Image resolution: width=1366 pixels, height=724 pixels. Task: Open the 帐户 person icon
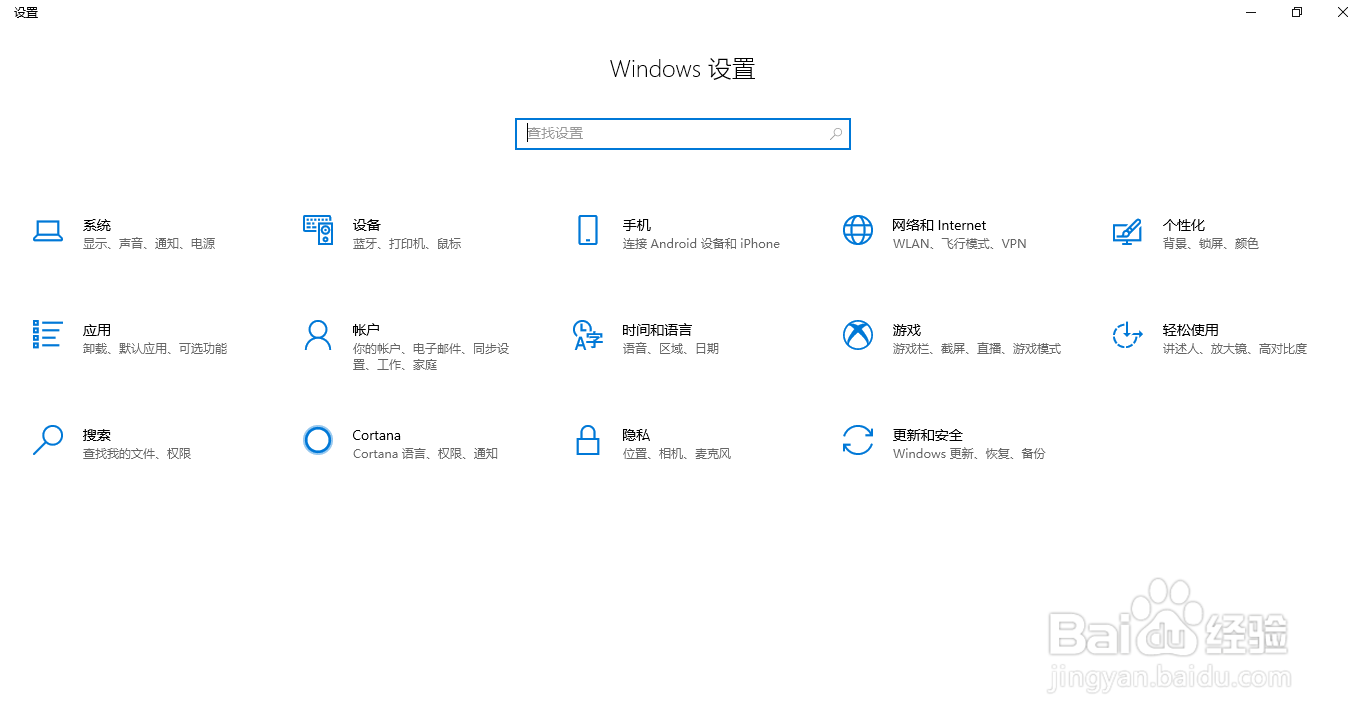pos(318,335)
